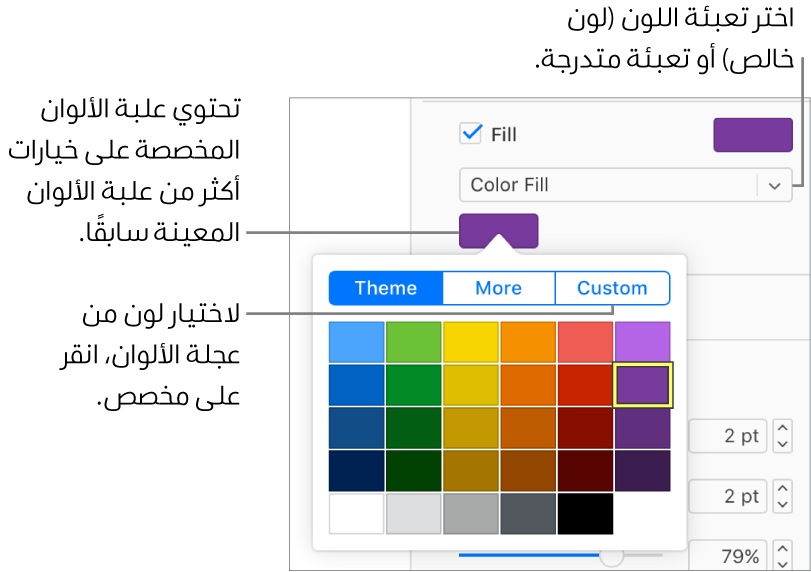Pick the brown swatch in fourth row

click(x=528, y=471)
